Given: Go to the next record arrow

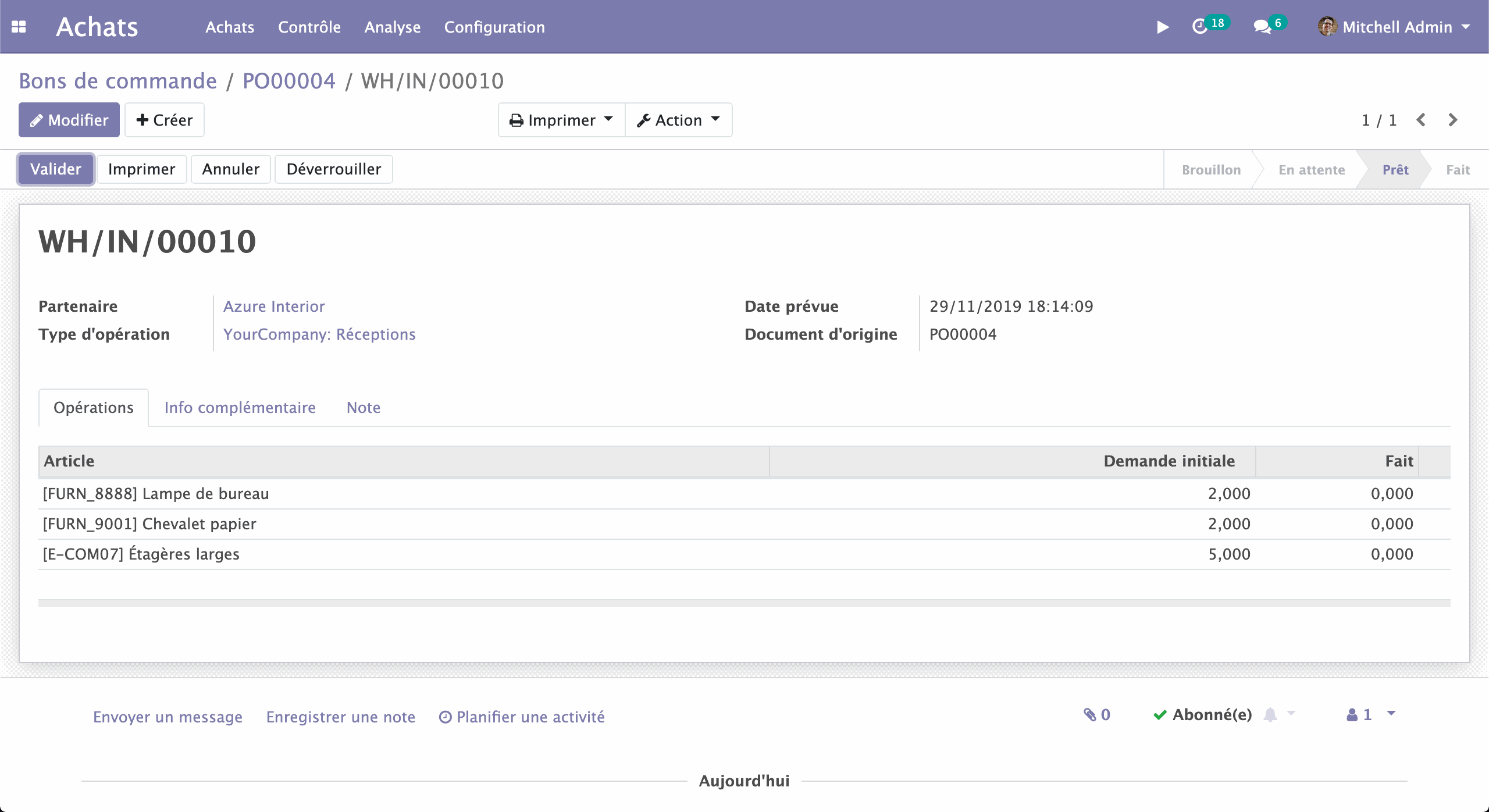Looking at the screenshot, I should pyautogui.click(x=1452, y=120).
